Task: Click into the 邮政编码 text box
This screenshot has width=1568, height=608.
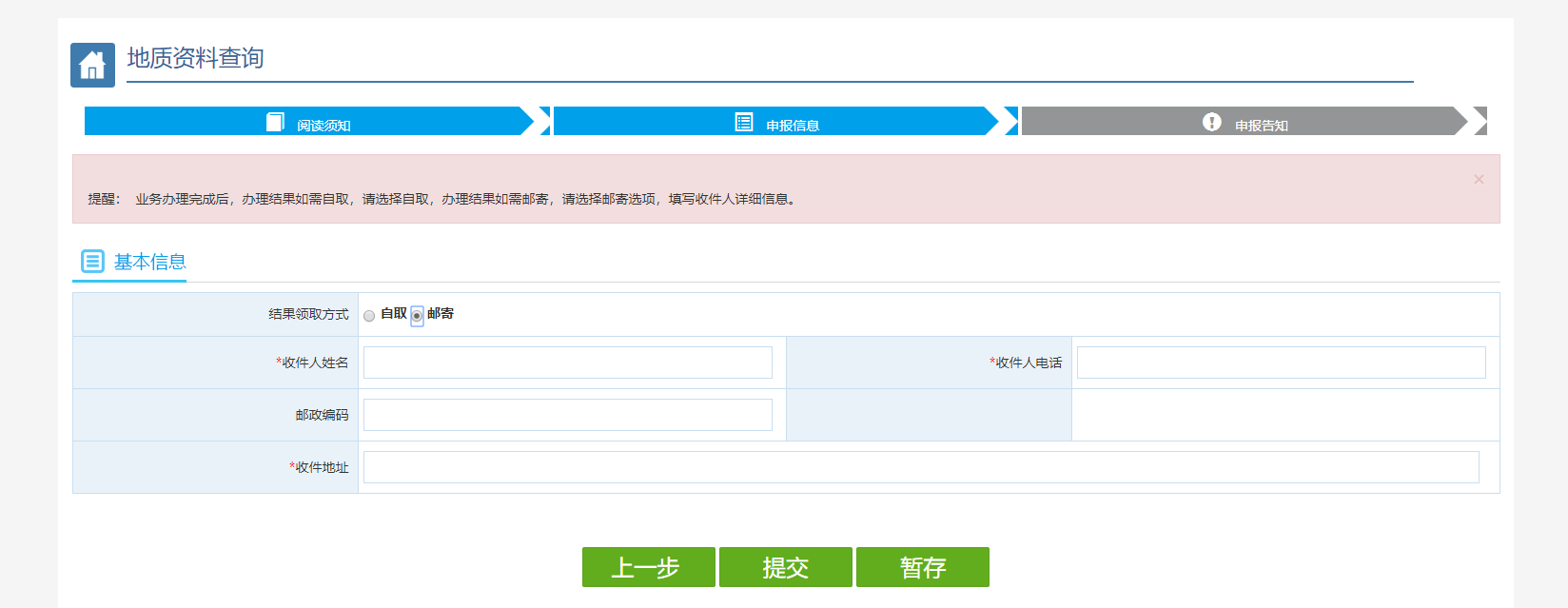Action: (567, 415)
